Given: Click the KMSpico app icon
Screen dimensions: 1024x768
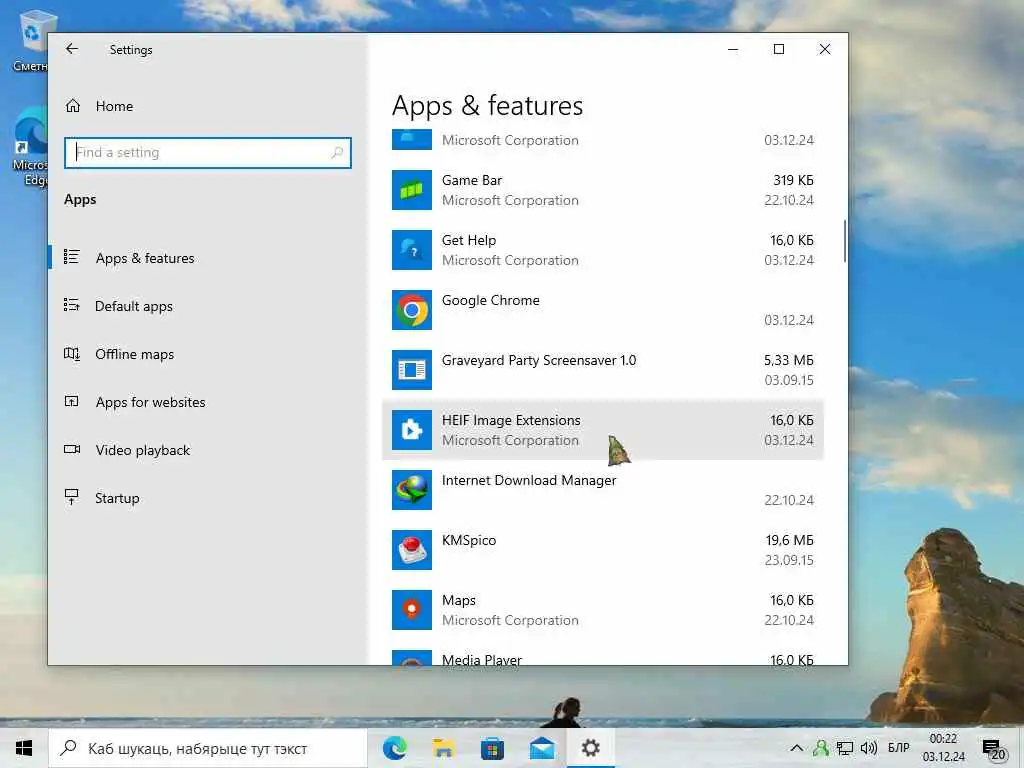Looking at the screenshot, I should 411,551.
